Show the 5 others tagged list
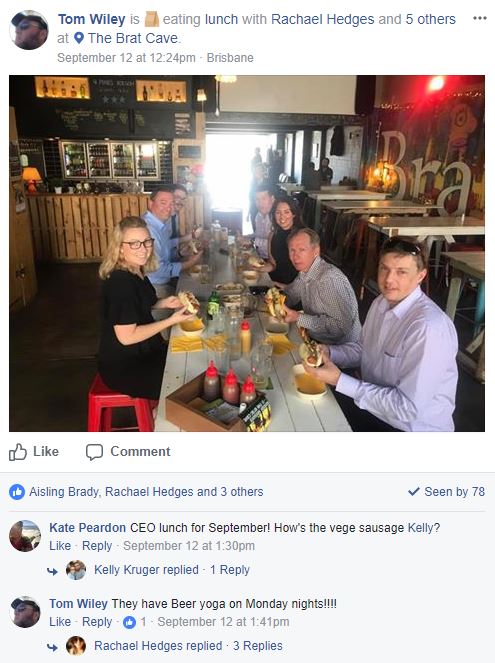Viewport: 495px width, 663px height. point(430,19)
